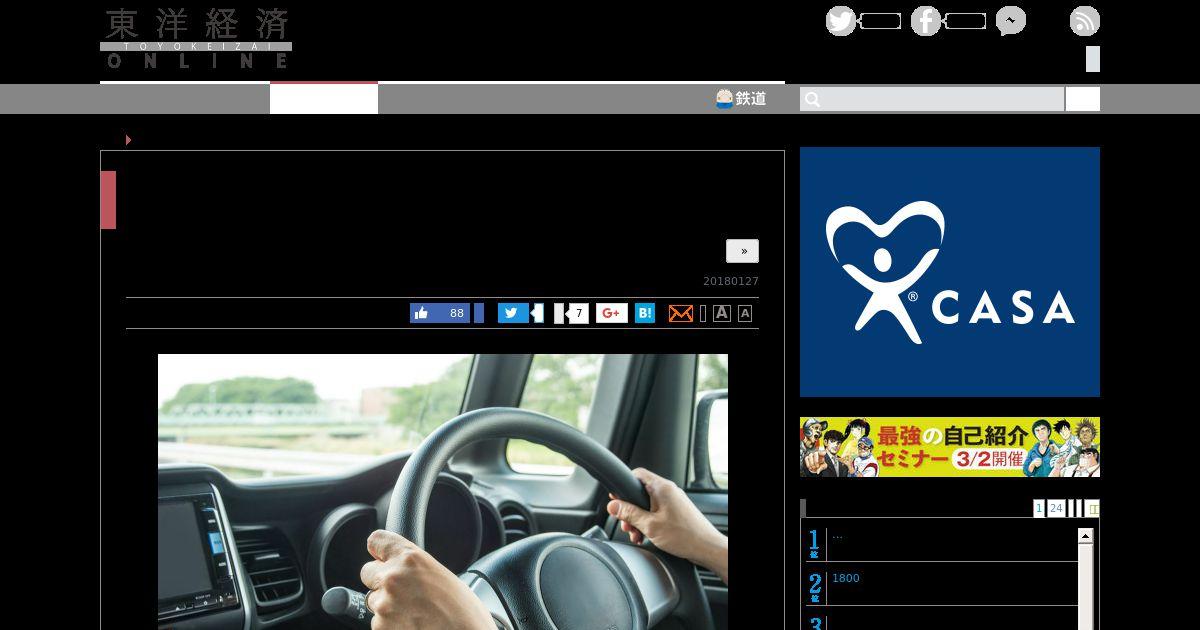Select the ranking tab labeled 24
The image size is (1200, 630).
click(1056, 508)
